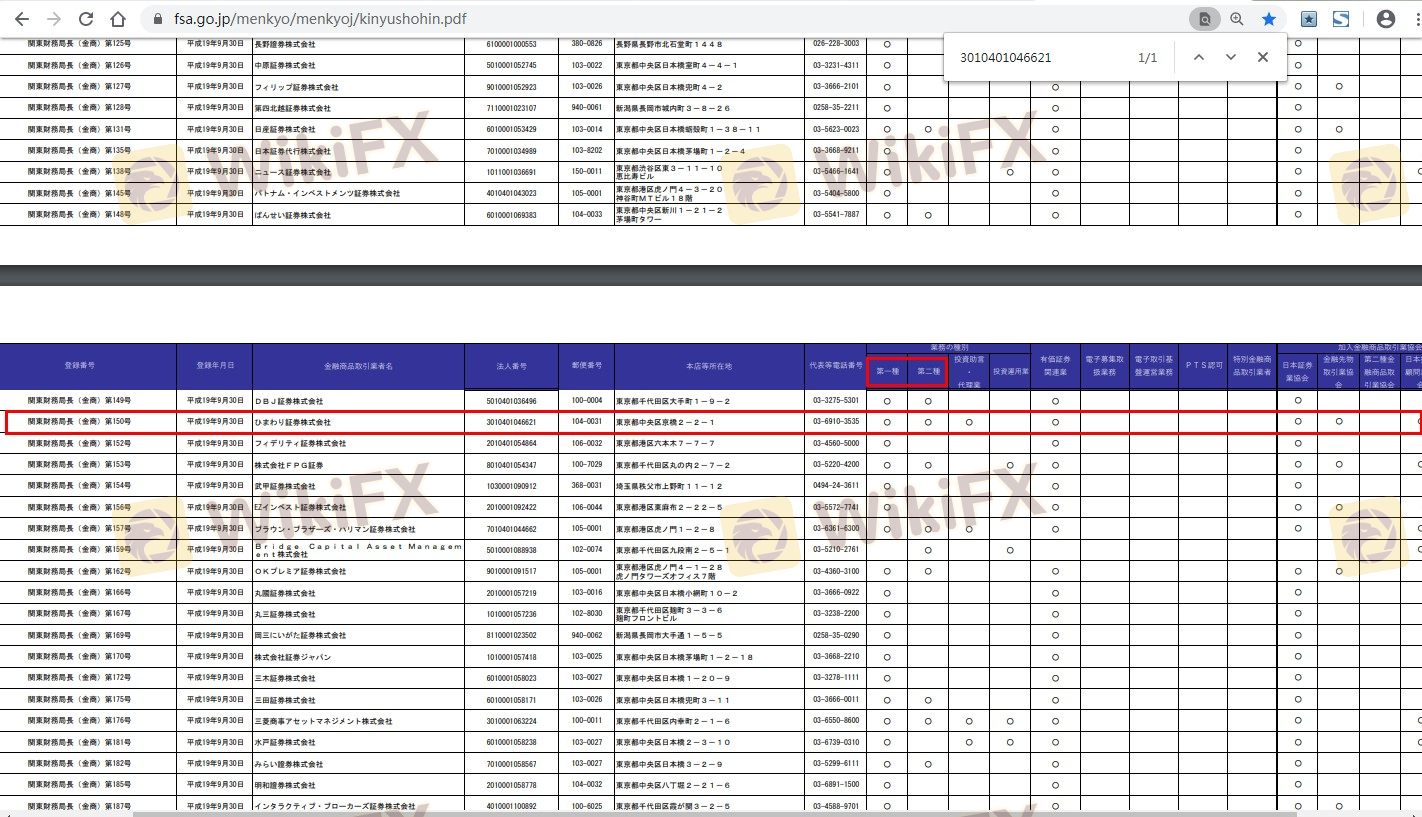
Task: Click the find-in-page icon in address bar
Action: pyautogui.click(x=1205, y=19)
